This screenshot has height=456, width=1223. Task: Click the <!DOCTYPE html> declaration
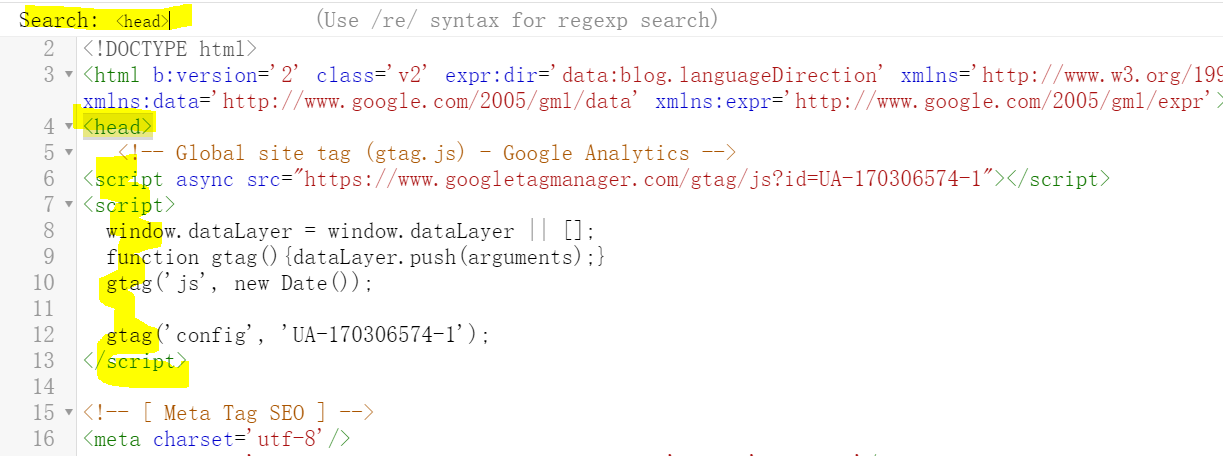click(x=170, y=49)
